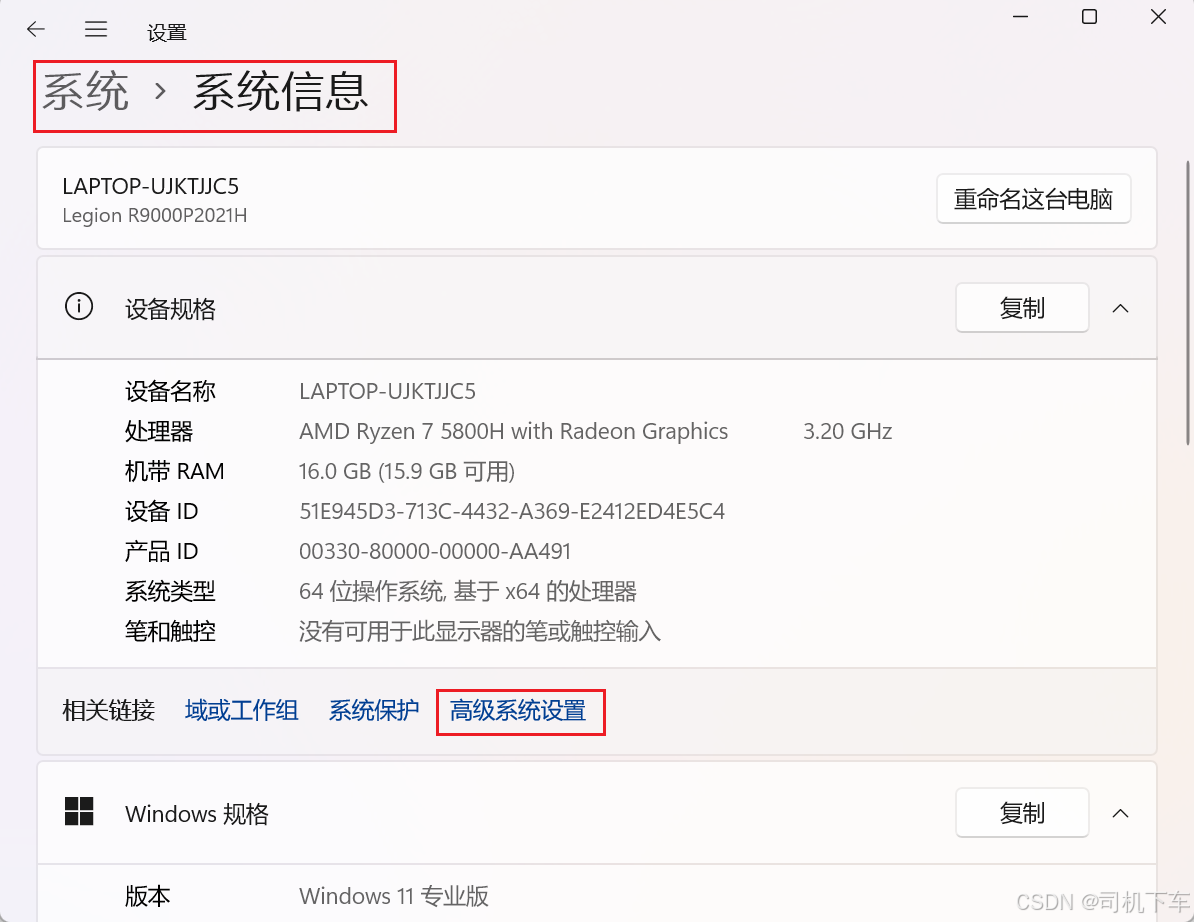1194x922 pixels.
Task: Click the 设置 window title
Action: coord(167,33)
